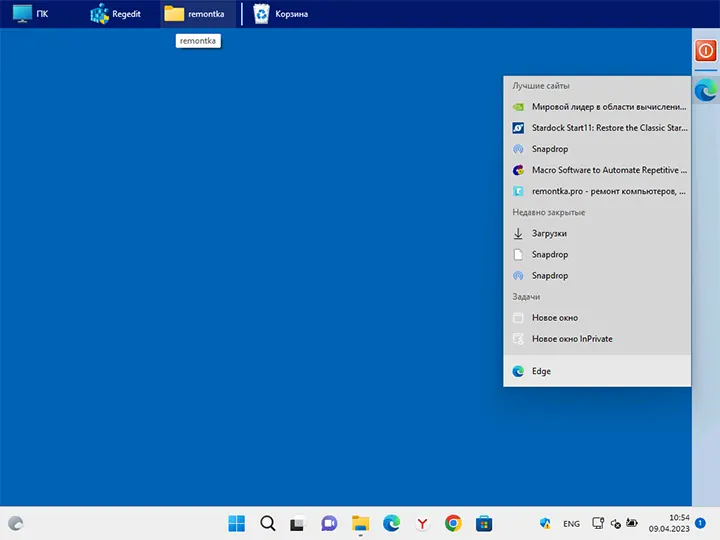Open the ПК shortcut in top bar
720x540 pixels.
tap(30, 14)
